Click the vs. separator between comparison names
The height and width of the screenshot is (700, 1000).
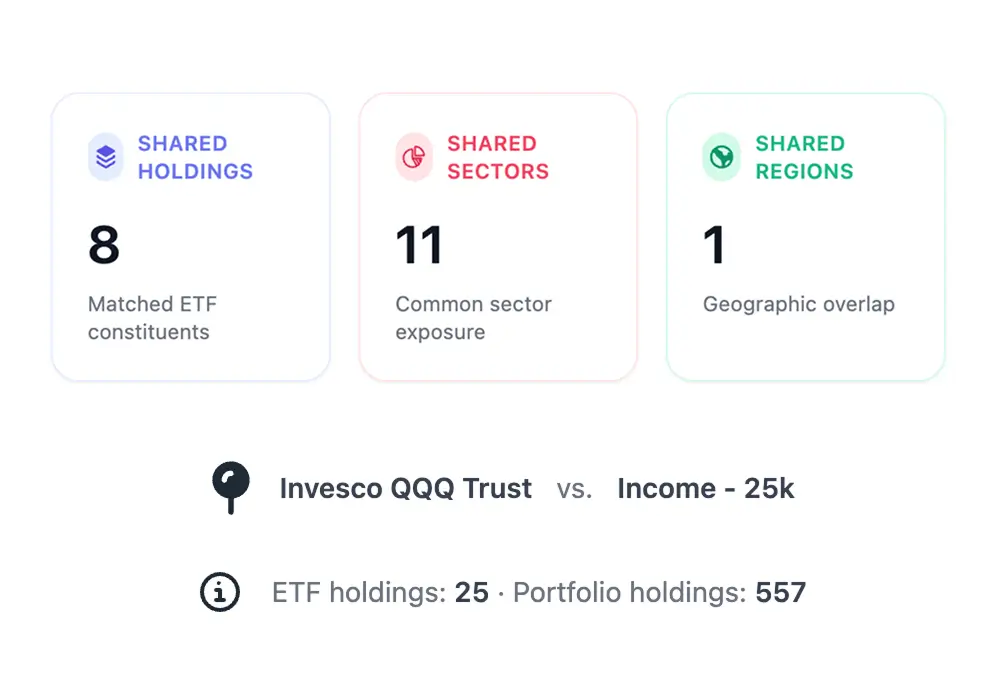(574, 490)
